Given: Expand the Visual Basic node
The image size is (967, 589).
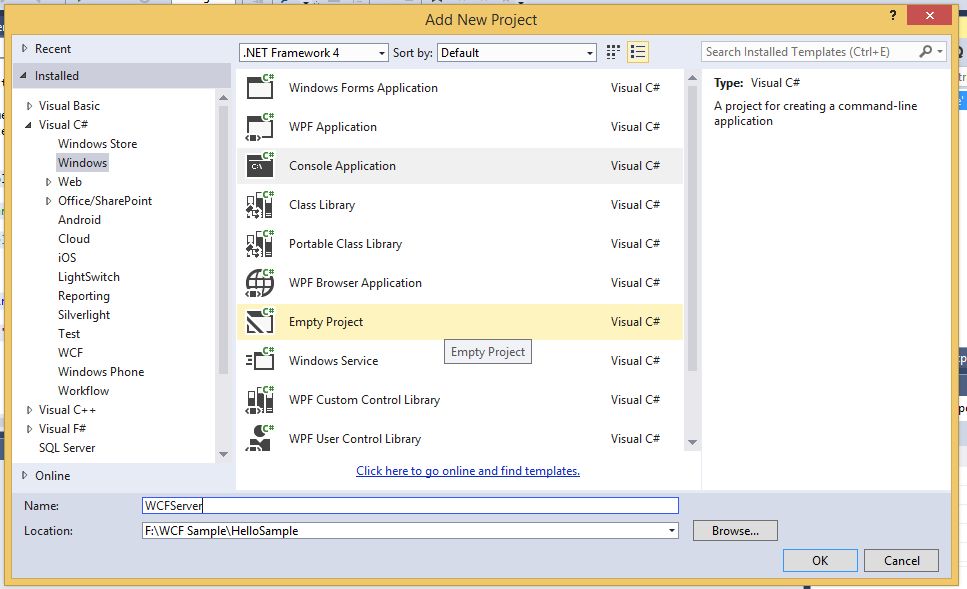Looking at the screenshot, I should (x=30, y=105).
